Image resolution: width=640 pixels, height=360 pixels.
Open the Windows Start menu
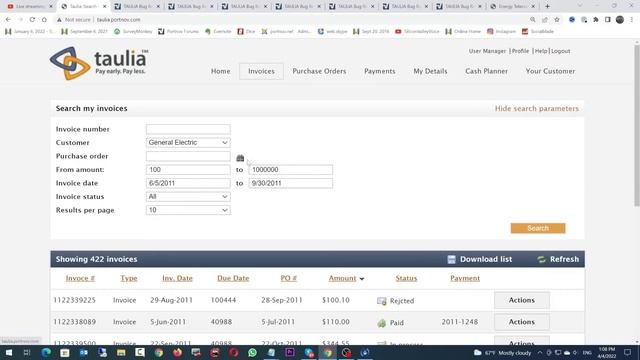[9, 353]
